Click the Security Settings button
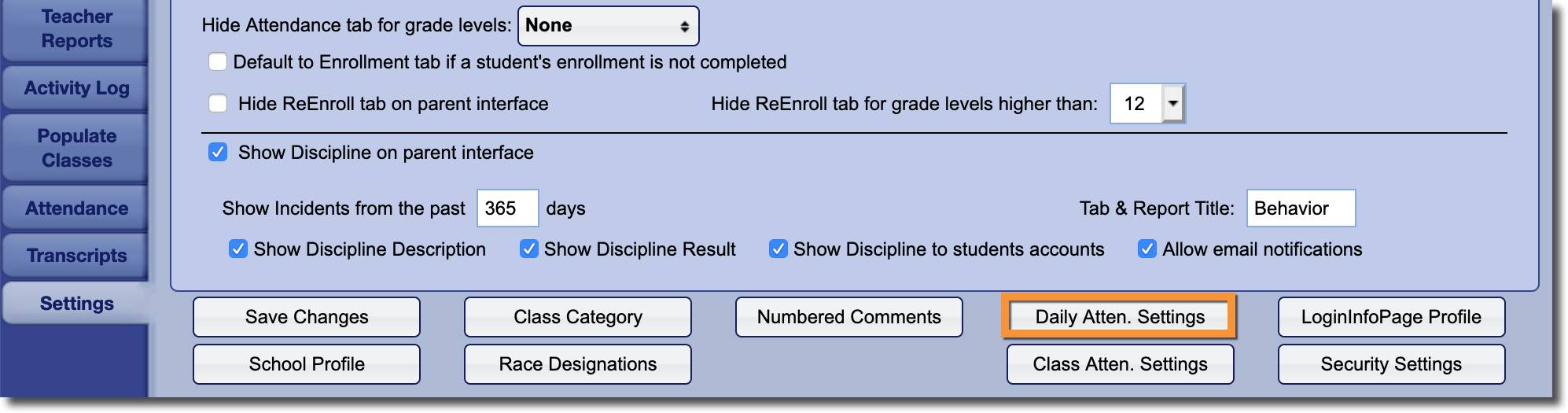 [1391, 364]
